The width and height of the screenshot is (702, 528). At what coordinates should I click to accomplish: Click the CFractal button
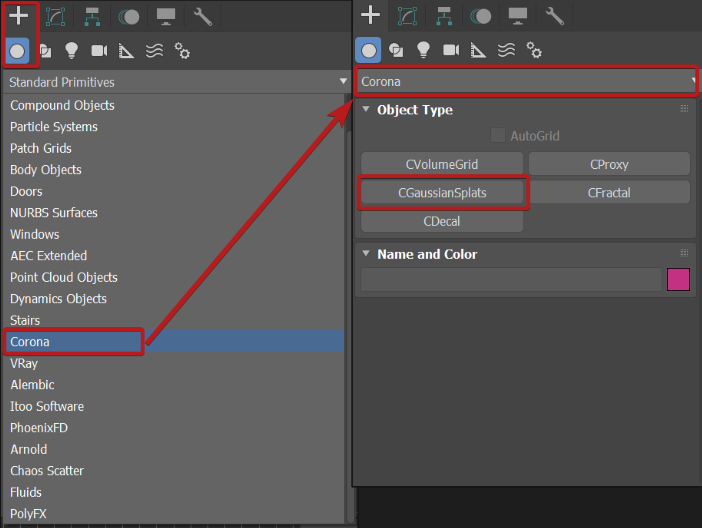coord(609,193)
